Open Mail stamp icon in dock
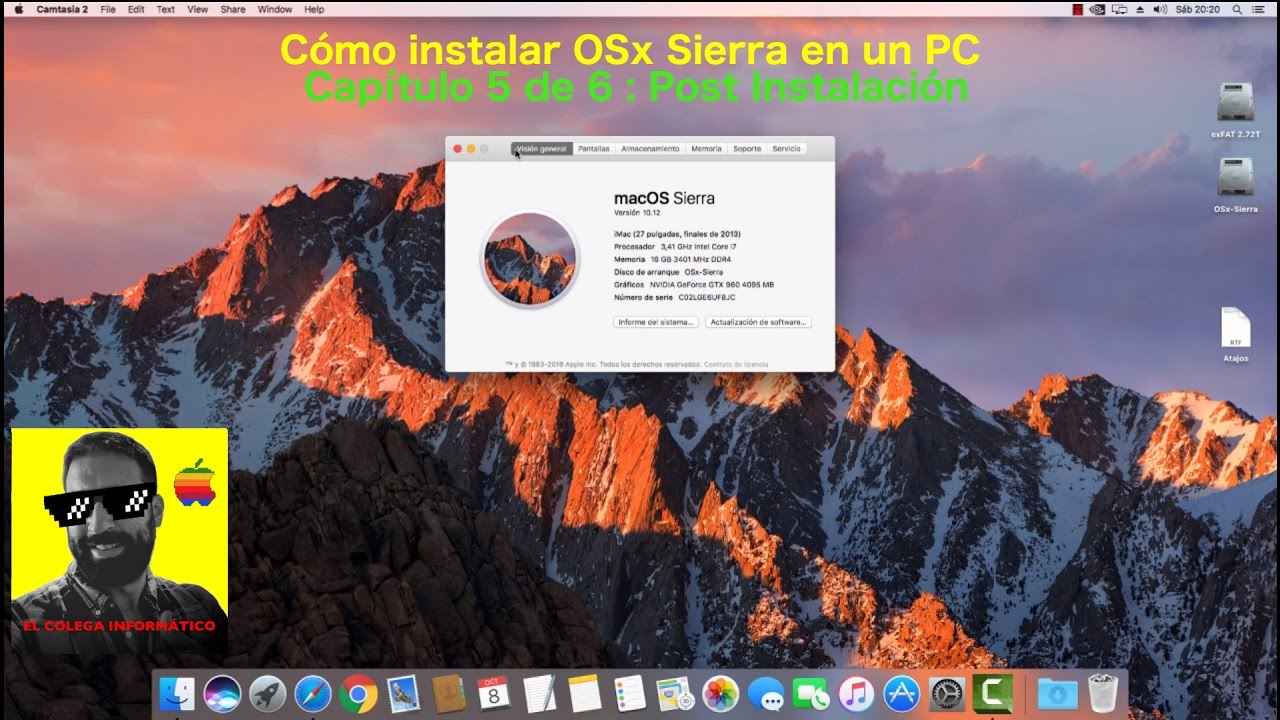This screenshot has height=720, width=1280. click(x=403, y=694)
